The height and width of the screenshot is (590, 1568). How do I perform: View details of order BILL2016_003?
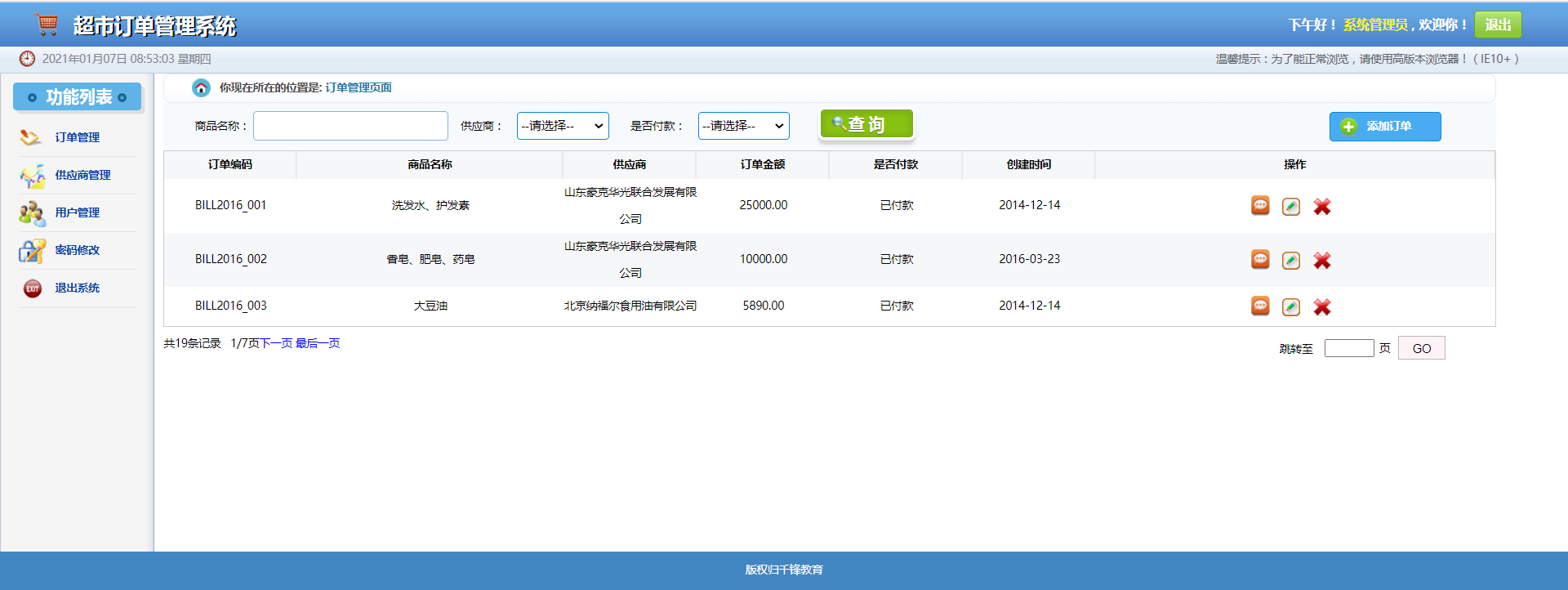pos(1260,306)
